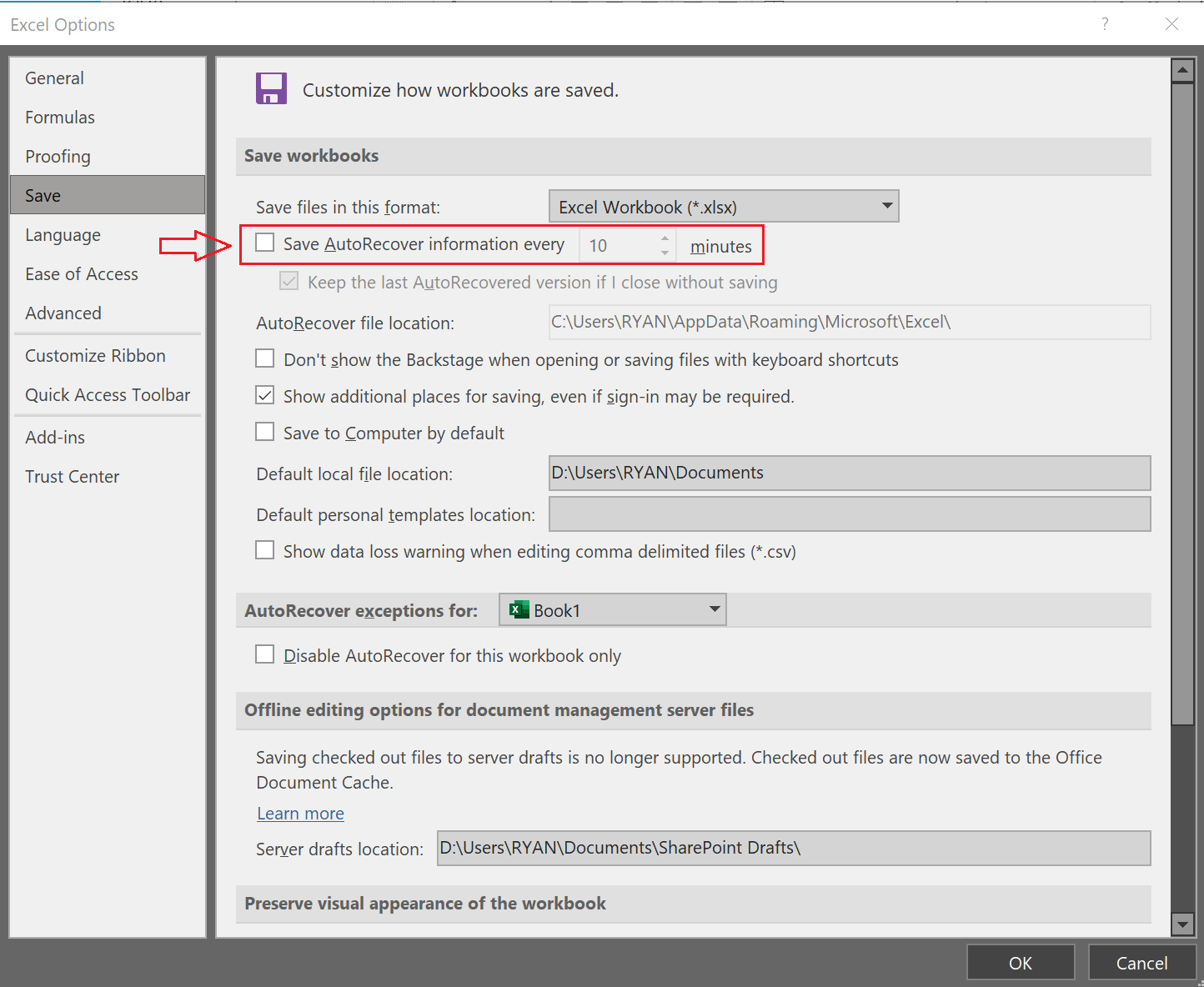The width and height of the screenshot is (1204, 987).
Task: Show the Advanced options
Action: [108, 313]
